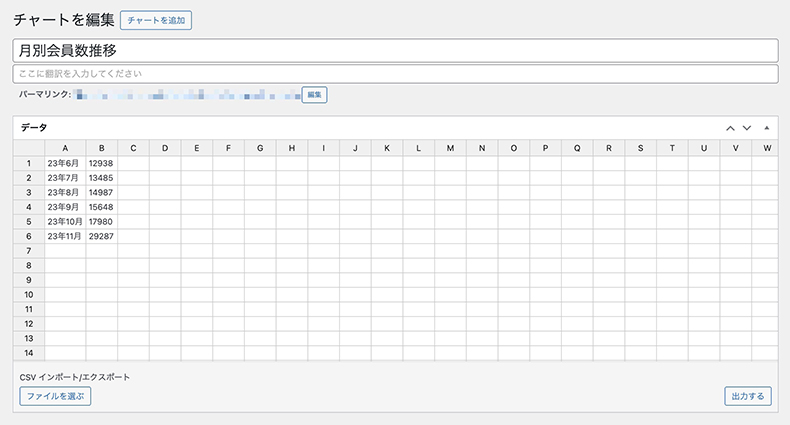790x425 pixels.
Task: Move the データ panel up
Action: click(730, 128)
